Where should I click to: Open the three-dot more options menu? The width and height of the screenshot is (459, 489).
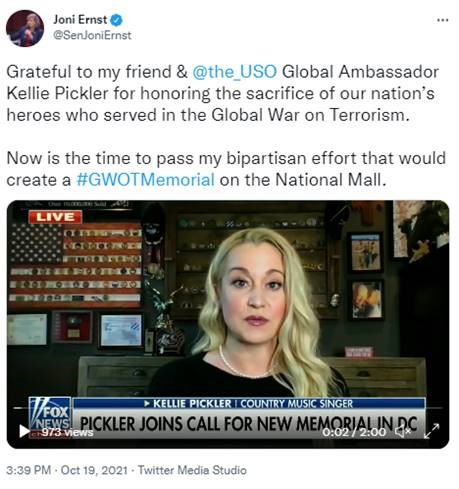click(442, 21)
